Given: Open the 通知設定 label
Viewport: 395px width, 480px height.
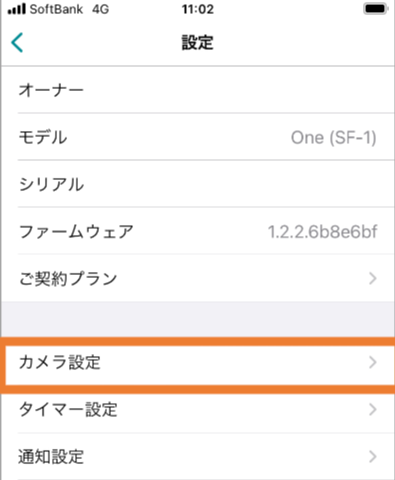Looking at the screenshot, I should pyautogui.click(x=51, y=457).
